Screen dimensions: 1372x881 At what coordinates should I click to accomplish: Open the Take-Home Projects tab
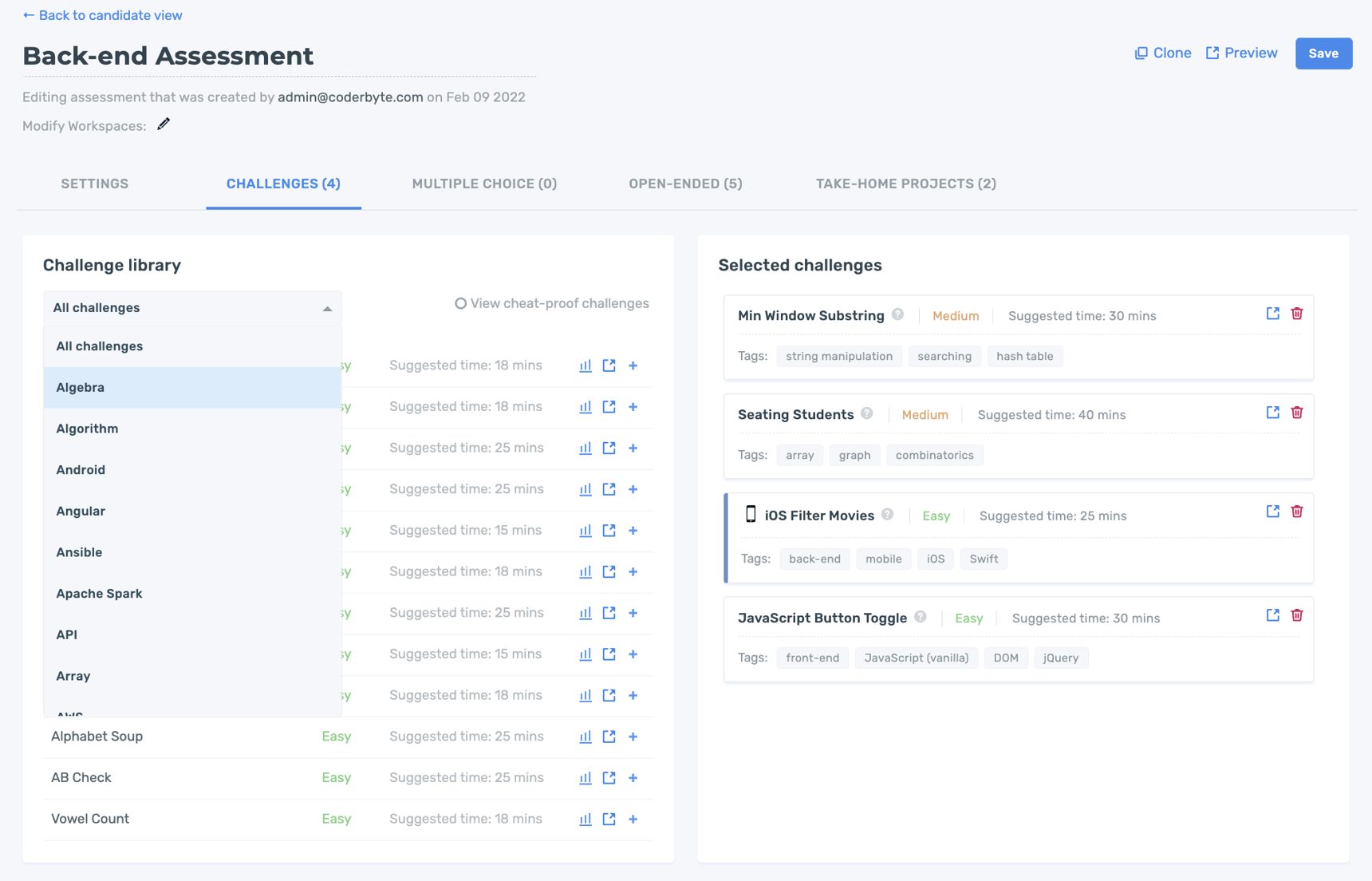905,184
